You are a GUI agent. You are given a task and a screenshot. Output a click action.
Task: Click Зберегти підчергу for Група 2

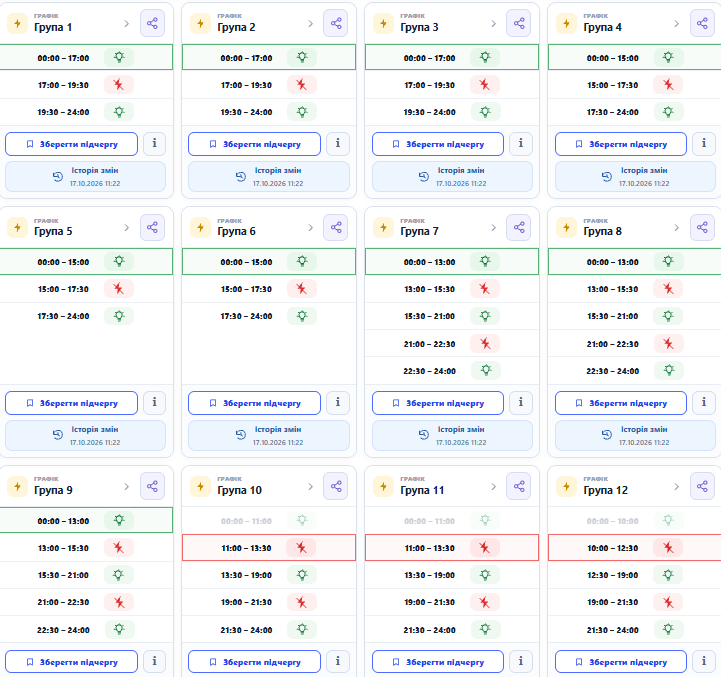[254, 144]
